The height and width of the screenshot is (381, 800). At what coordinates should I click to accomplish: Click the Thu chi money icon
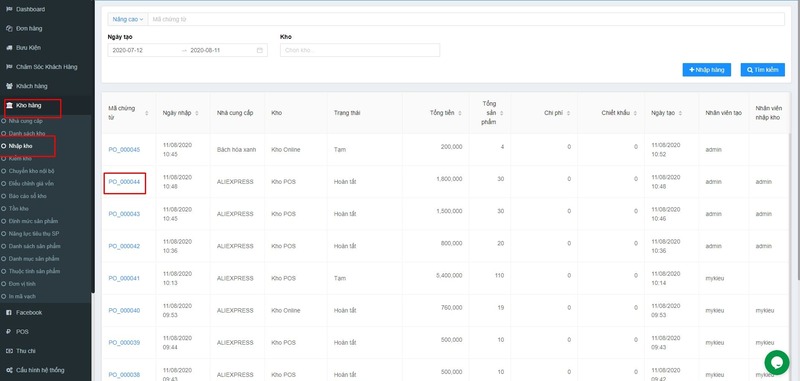point(9,351)
